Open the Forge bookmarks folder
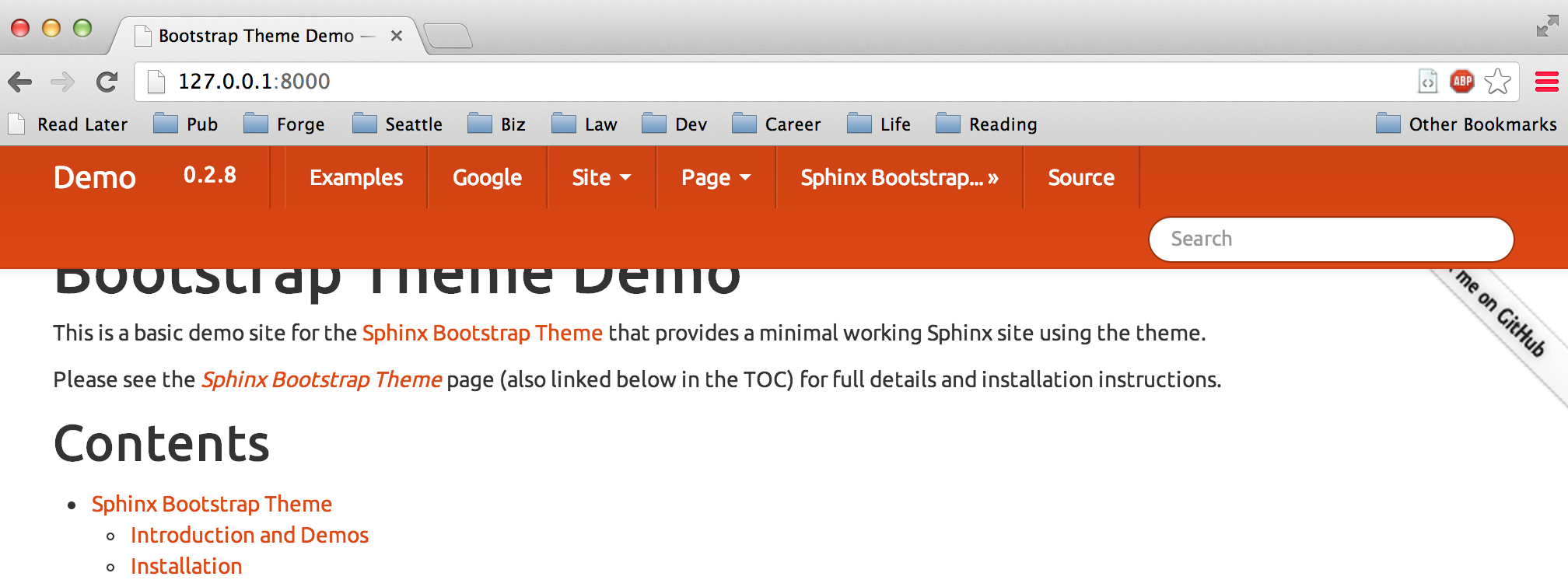 click(284, 124)
